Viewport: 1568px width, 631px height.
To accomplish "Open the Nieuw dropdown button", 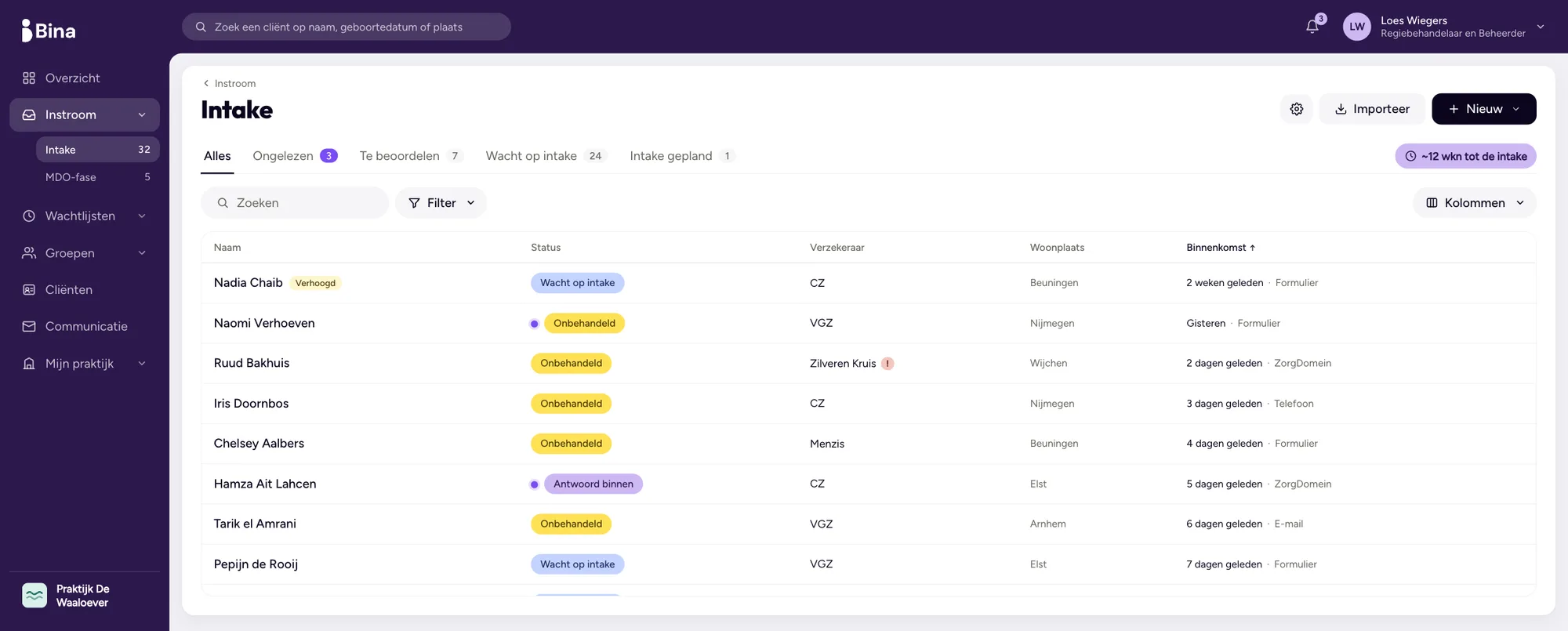I will pos(1484,109).
